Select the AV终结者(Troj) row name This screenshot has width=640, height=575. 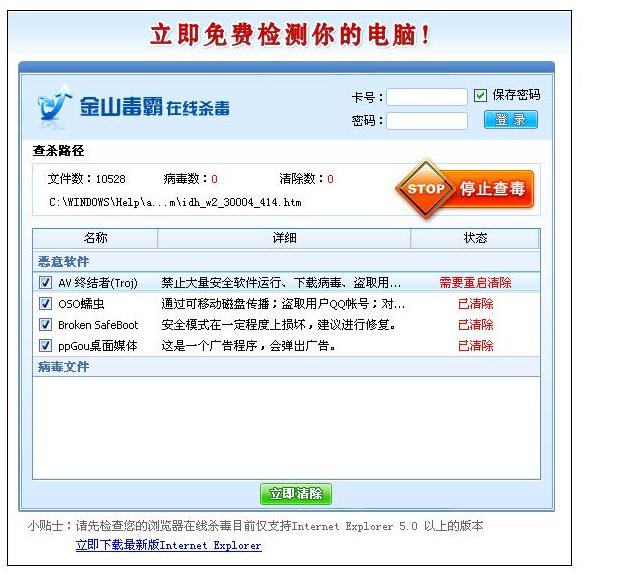[98, 283]
